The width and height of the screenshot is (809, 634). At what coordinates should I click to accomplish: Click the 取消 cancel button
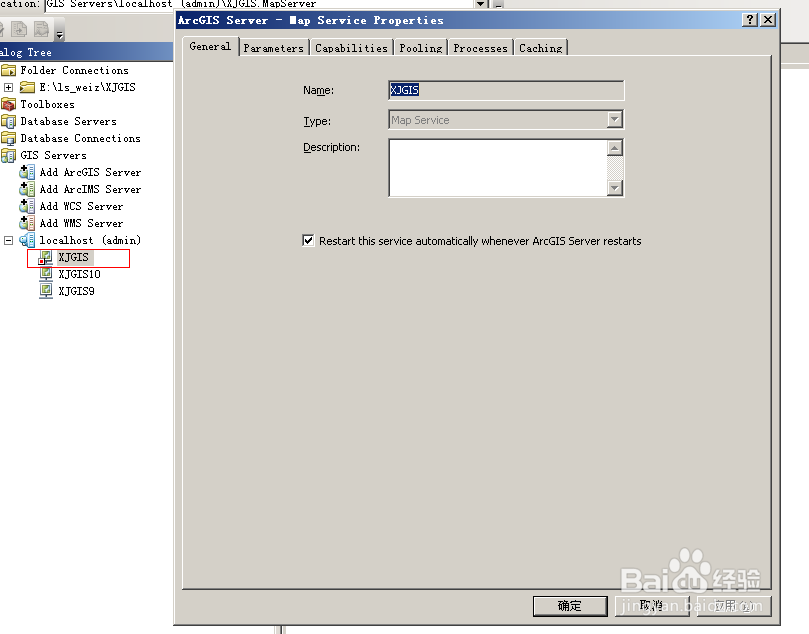(652, 606)
